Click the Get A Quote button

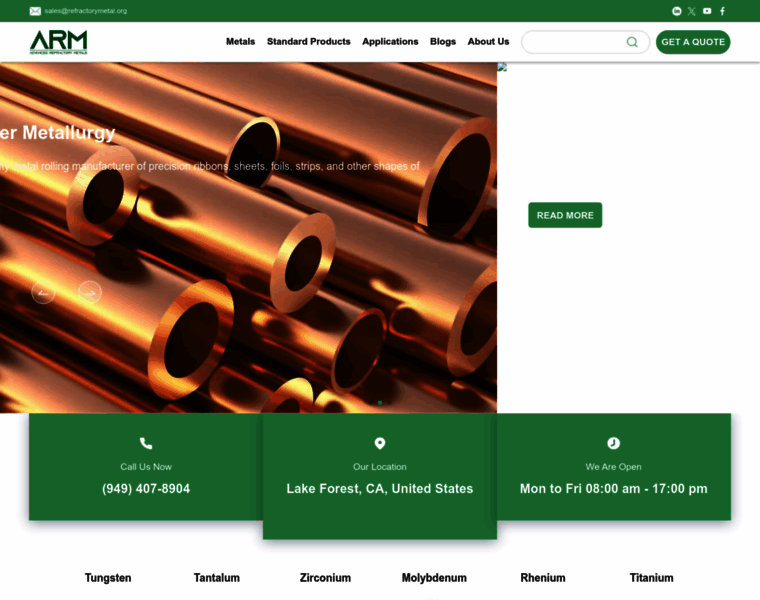[x=693, y=42]
